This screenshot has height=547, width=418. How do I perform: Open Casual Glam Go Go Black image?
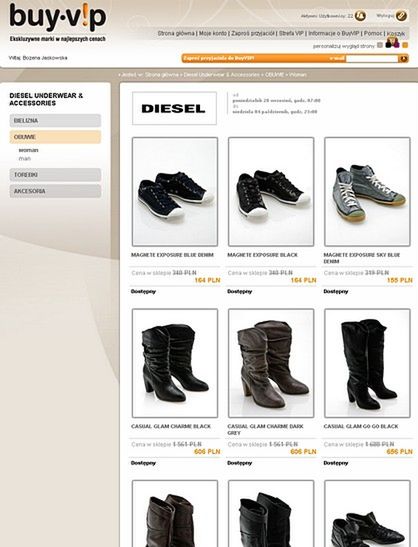(367, 363)
